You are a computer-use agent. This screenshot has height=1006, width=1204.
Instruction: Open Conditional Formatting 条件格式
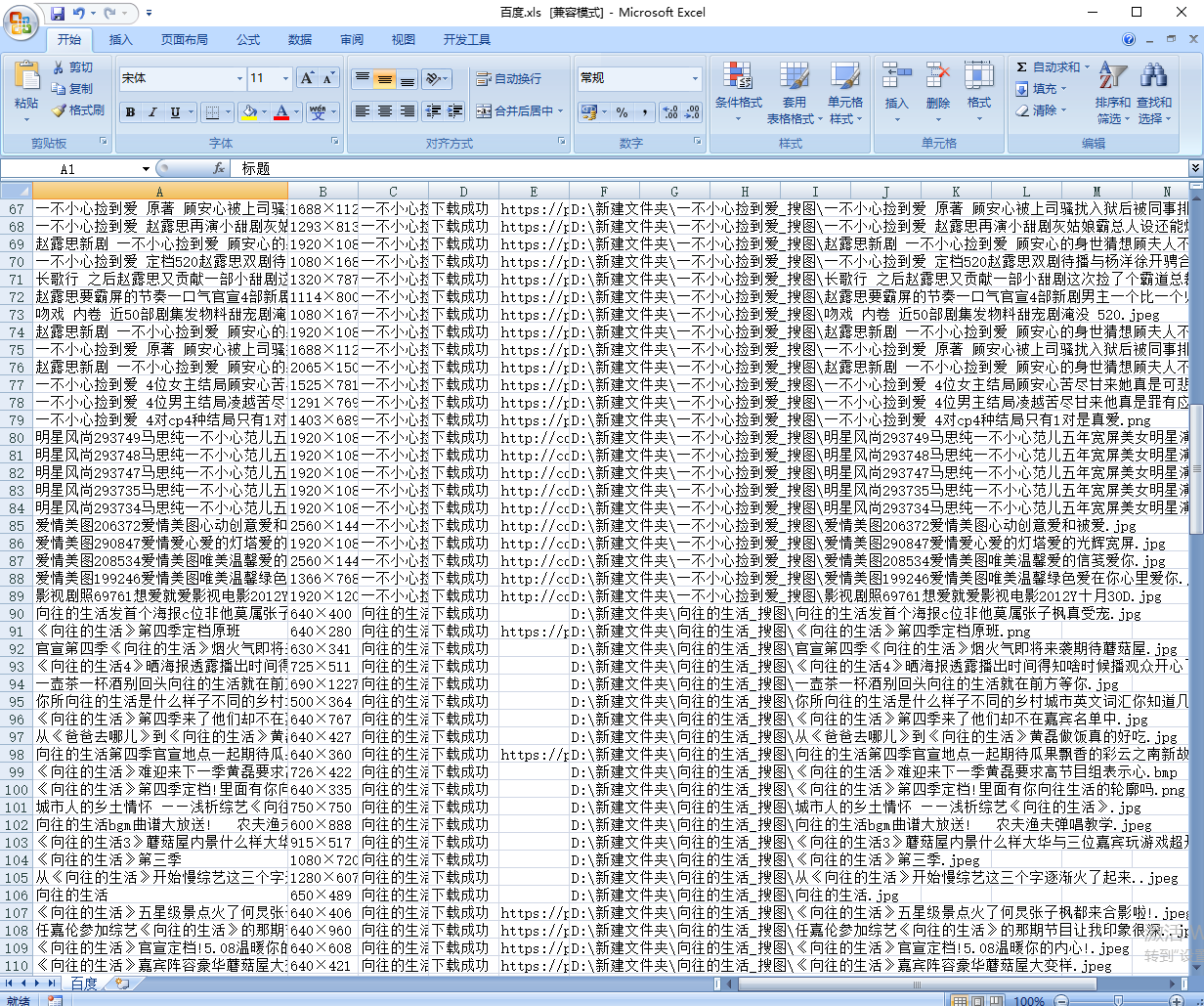point(738,93)
